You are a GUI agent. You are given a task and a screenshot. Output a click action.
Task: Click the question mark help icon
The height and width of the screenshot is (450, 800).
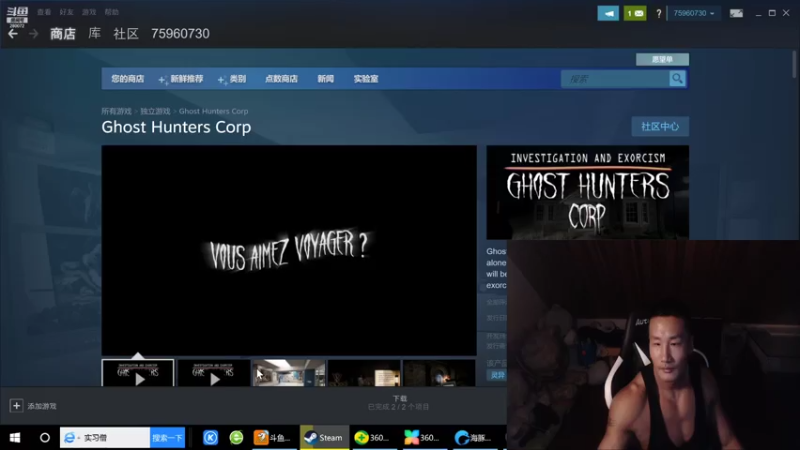[x=659, y=13]
